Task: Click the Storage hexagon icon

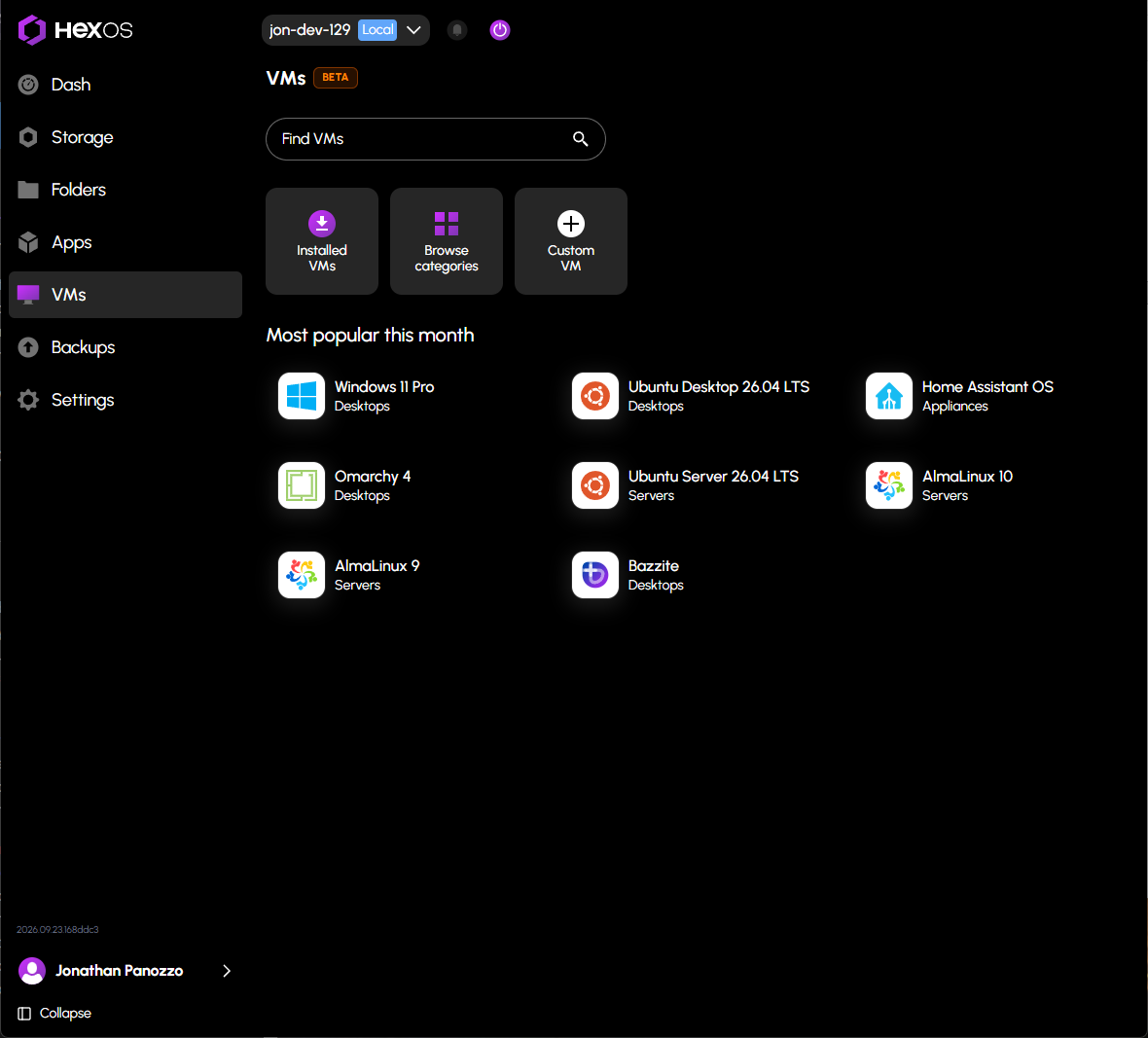Action: pos(28,137)
